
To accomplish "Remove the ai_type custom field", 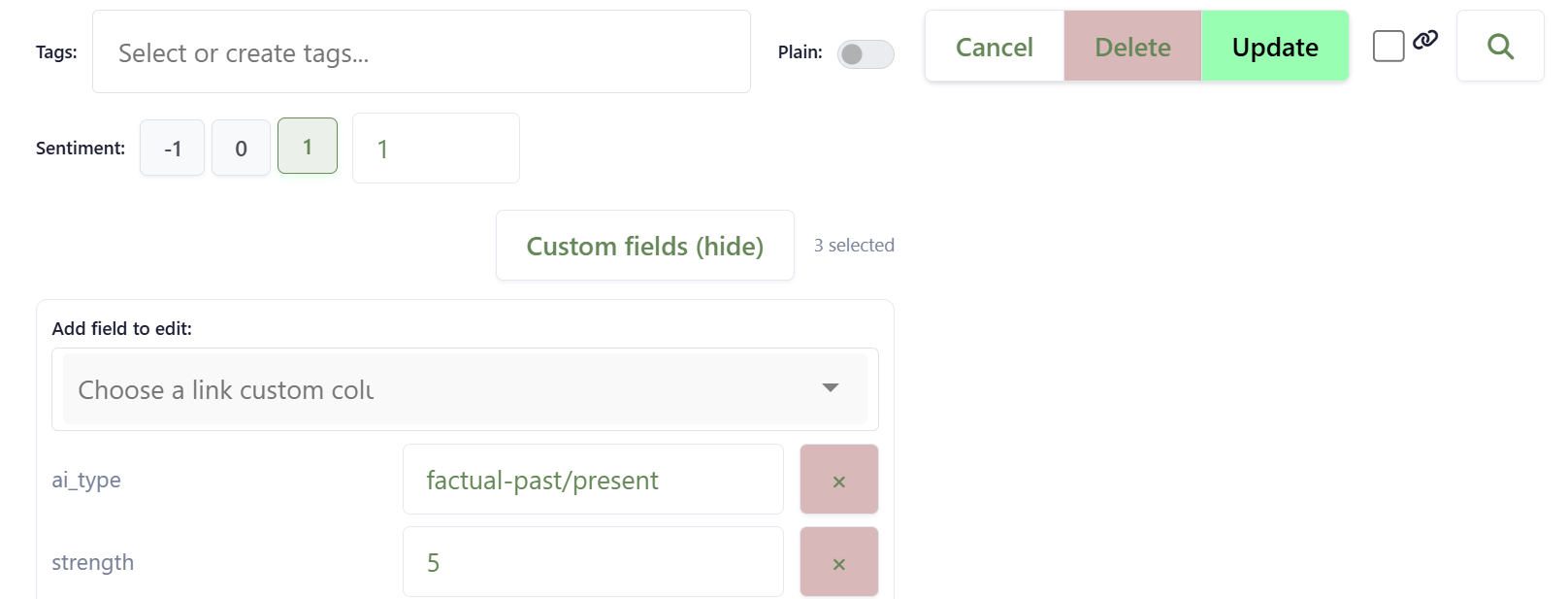I will [x=839, y=480].
